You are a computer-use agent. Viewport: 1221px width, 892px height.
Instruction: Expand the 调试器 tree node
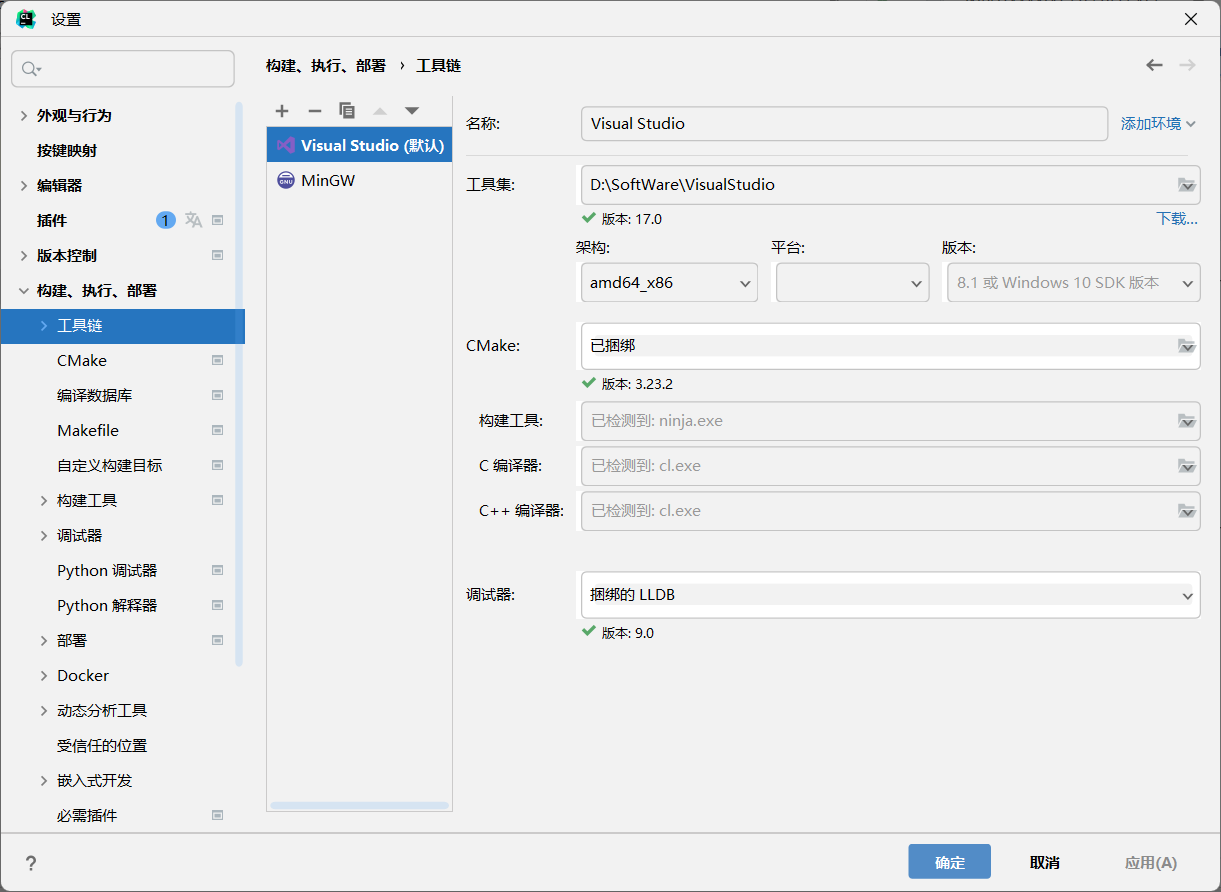(x=44, y=536)
